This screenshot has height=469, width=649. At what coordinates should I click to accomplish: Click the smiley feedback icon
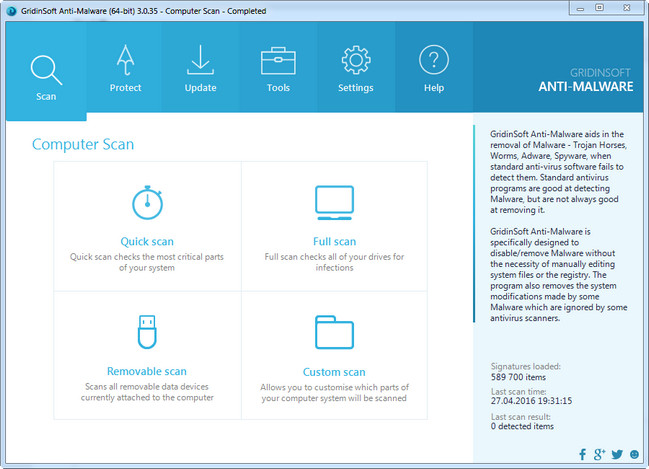tap(634, 454)
